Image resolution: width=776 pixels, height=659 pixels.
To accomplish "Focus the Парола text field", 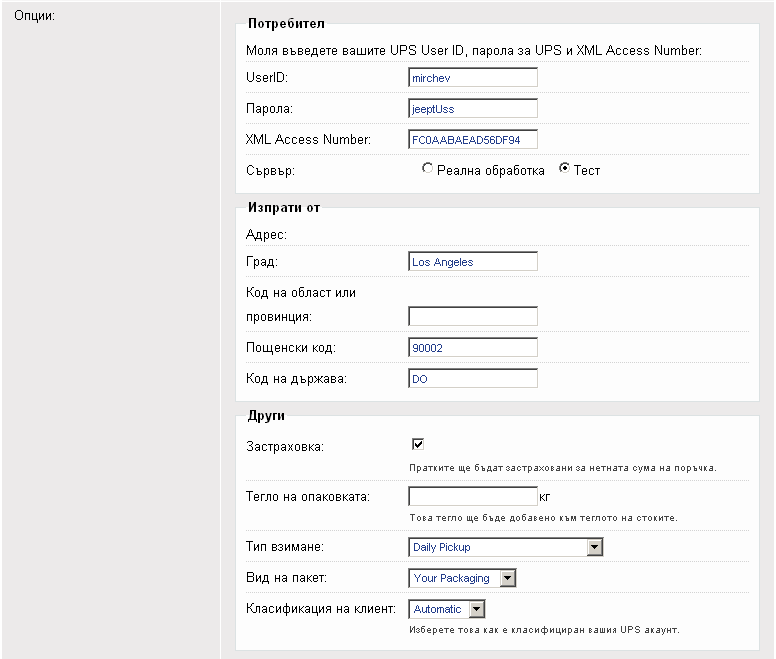I will tap(472, 108).
